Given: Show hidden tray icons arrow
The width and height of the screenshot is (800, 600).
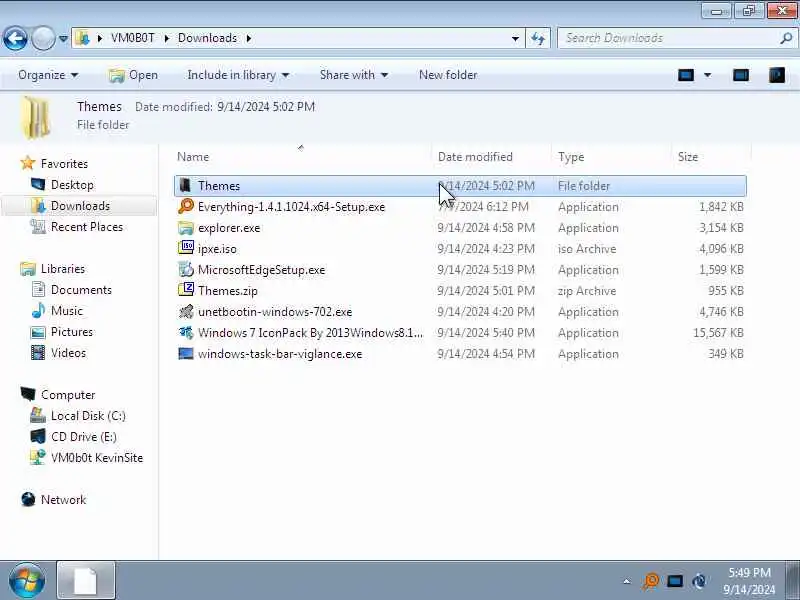Looking at the screenshot, I should tap(627, 581).
